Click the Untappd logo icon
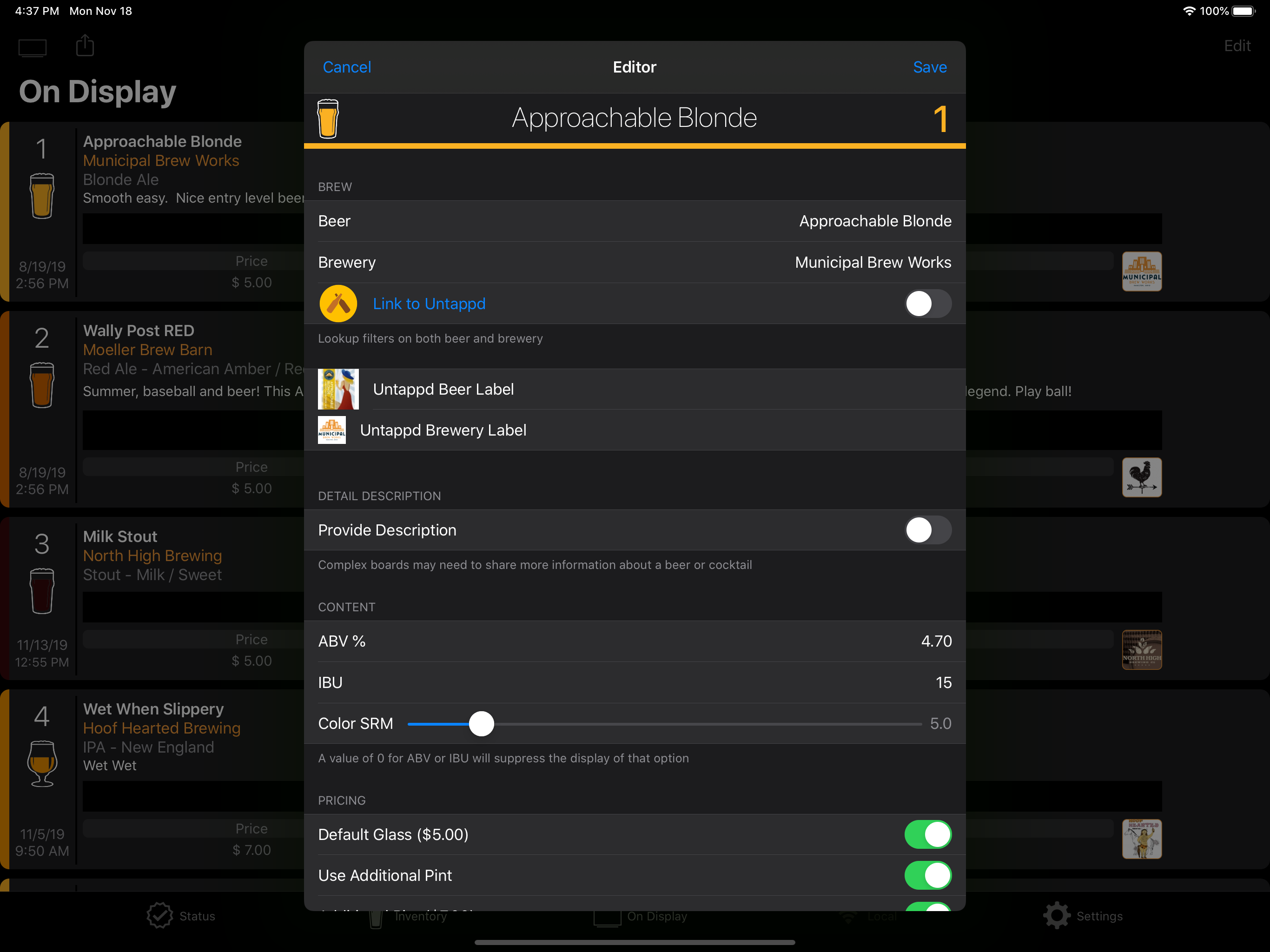Viewport: 1270px width, 952px height. [338, 304]
